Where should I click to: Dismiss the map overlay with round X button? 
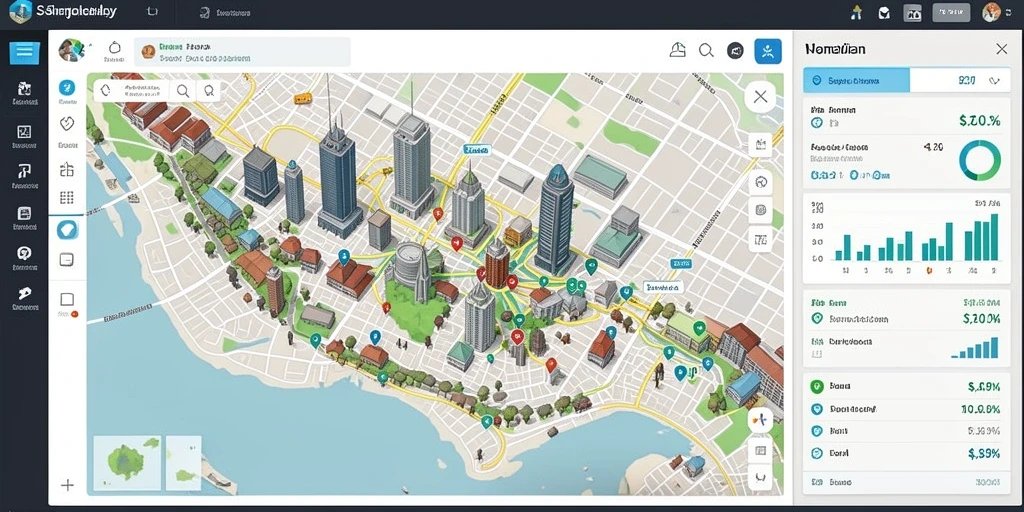[x=760, y=97]
